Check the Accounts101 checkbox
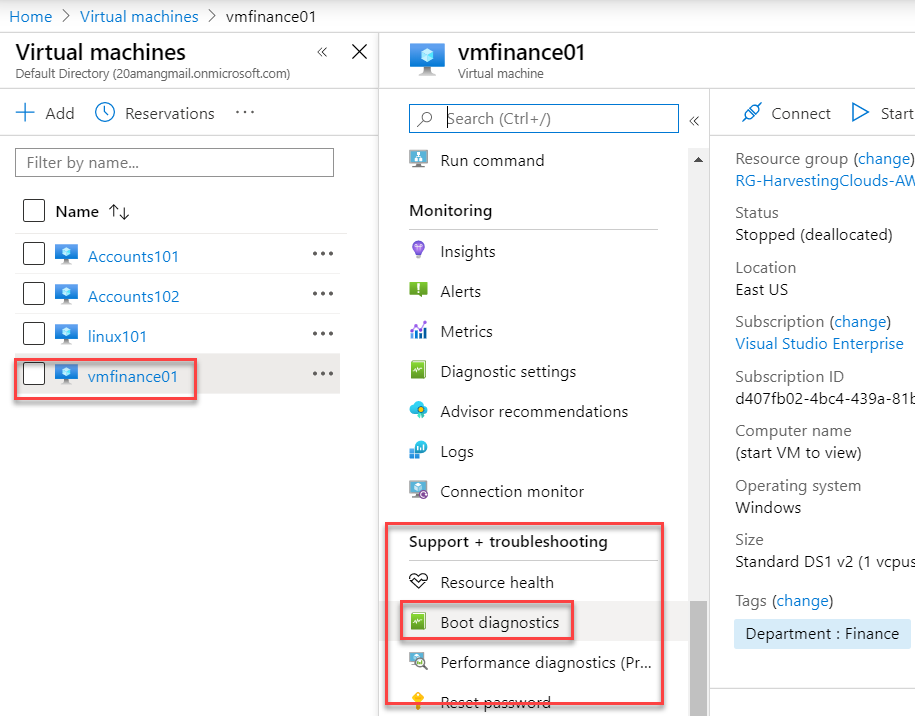The height and width of the screenshot is (716, 915). pyautogui.click(x=34, y=254)
